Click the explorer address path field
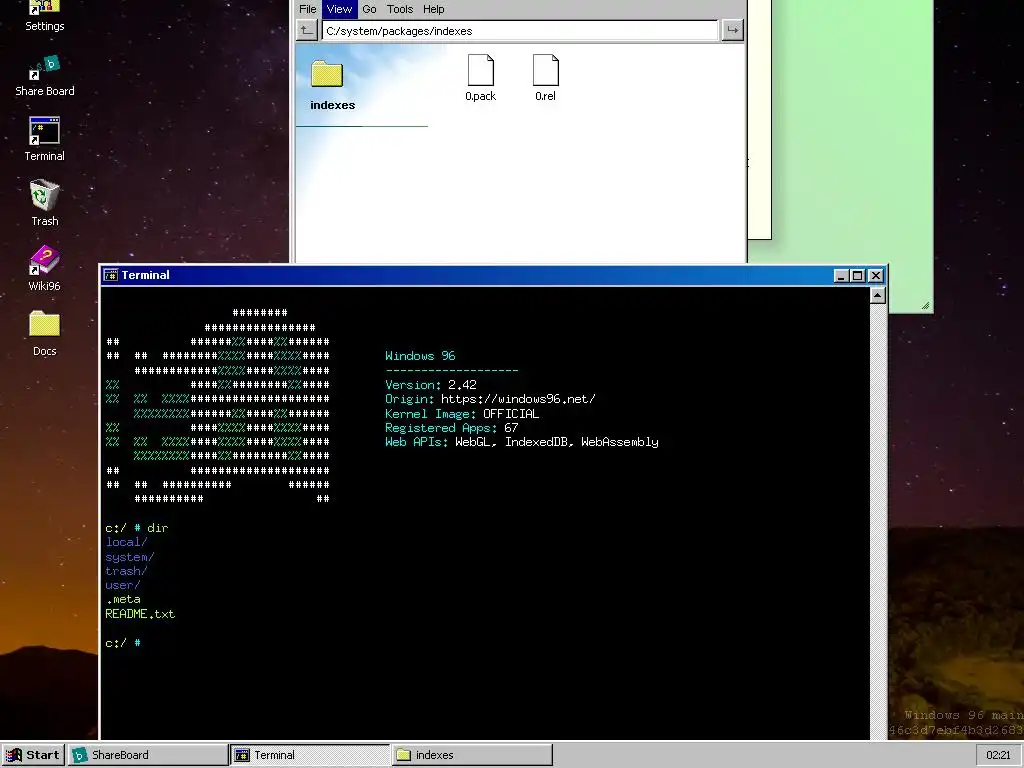The image size is (1024, 768). point(520,31)
